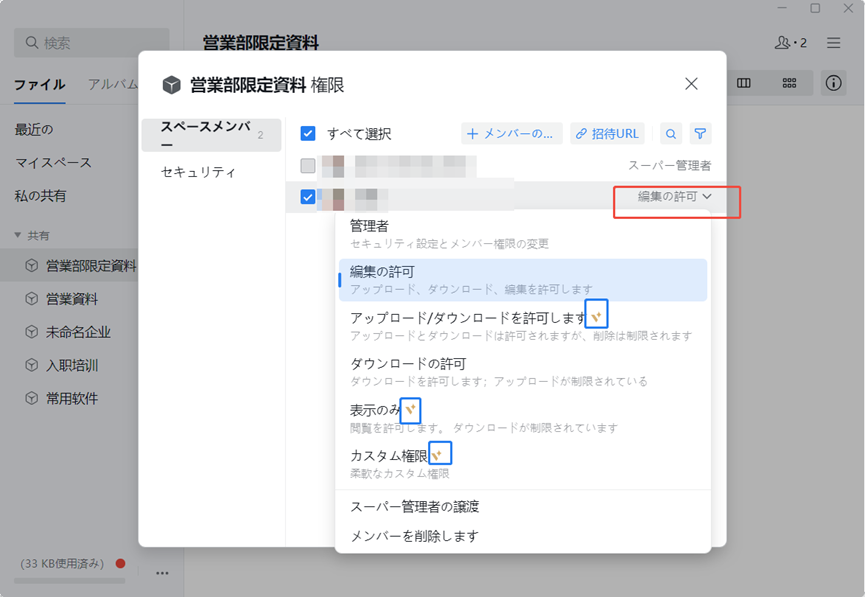The image size is (865, 597).
Task: Click the filter icon in permissions dialog
Action: click(x=700, y=133)
